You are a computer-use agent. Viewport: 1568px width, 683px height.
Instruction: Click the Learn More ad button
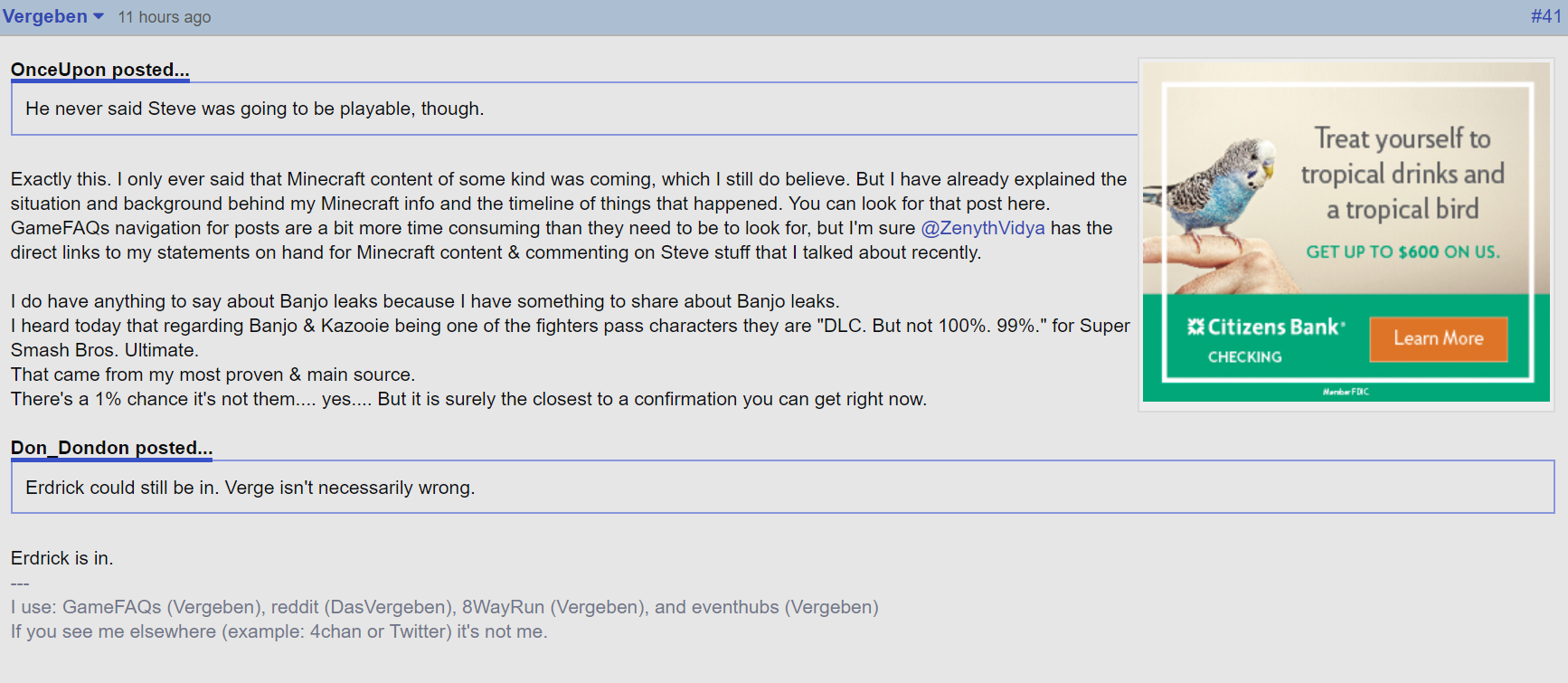(x=1438, y=338)
